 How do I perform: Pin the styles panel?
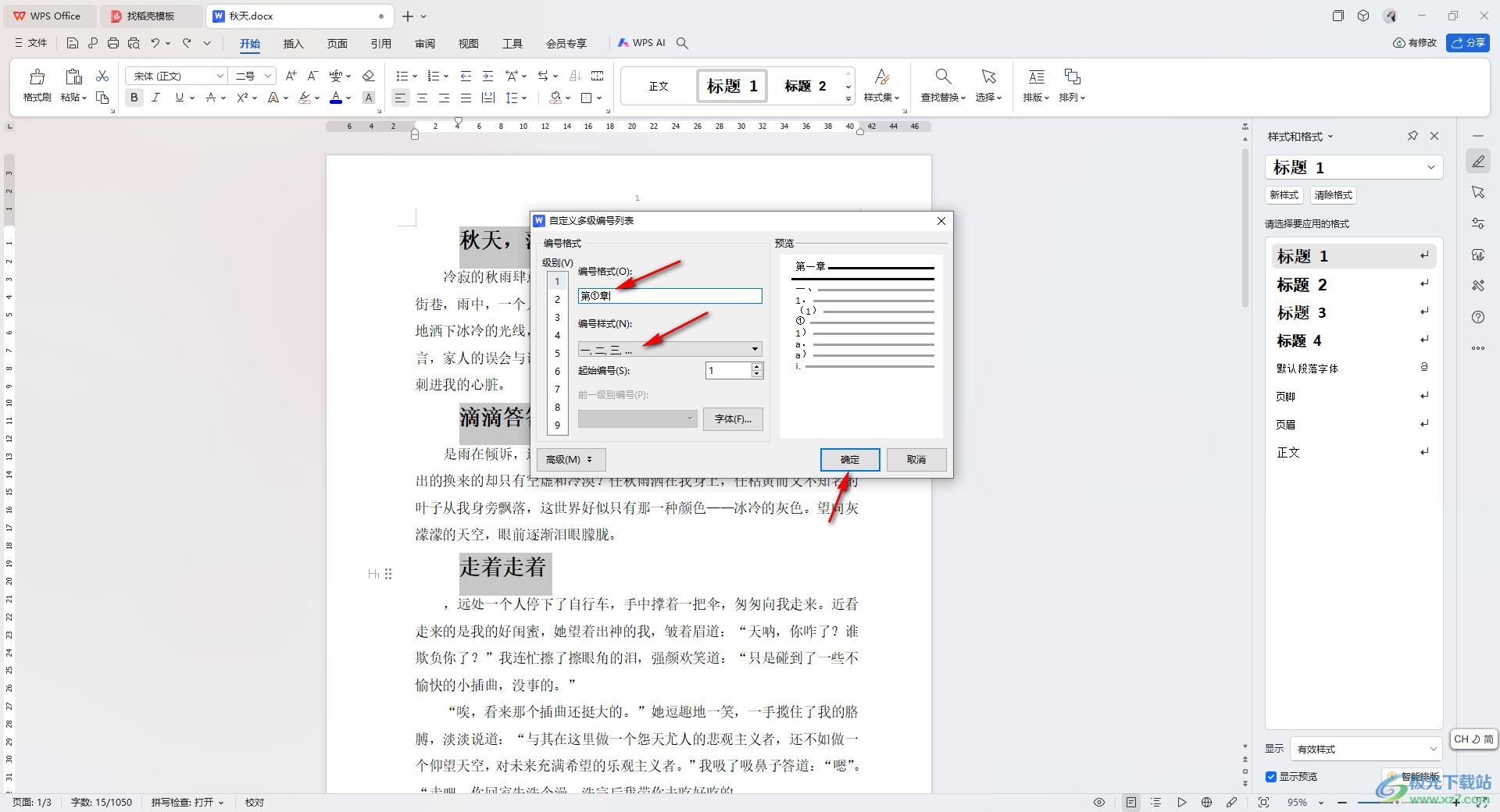click(1412, 136)
